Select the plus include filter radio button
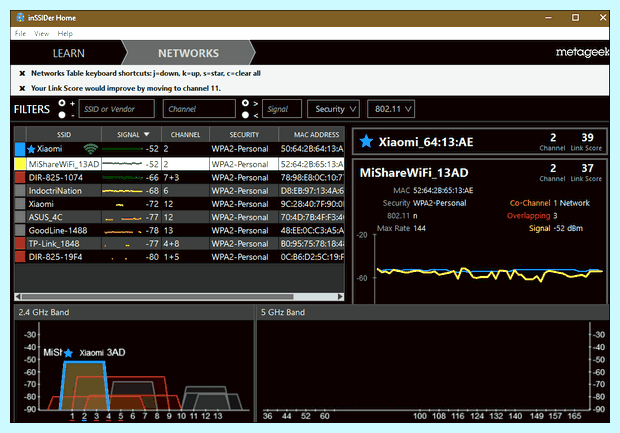Image resolution: width=620 pixels, height=433 pixels. [x=62, y=103]
